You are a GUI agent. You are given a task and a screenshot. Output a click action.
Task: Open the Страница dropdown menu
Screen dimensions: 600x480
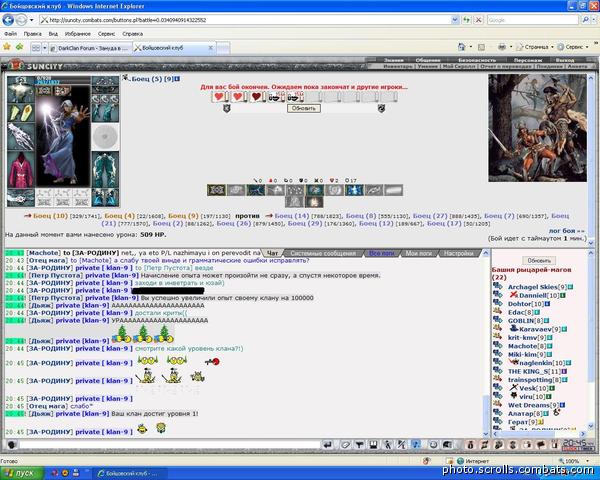pos(535,47)
